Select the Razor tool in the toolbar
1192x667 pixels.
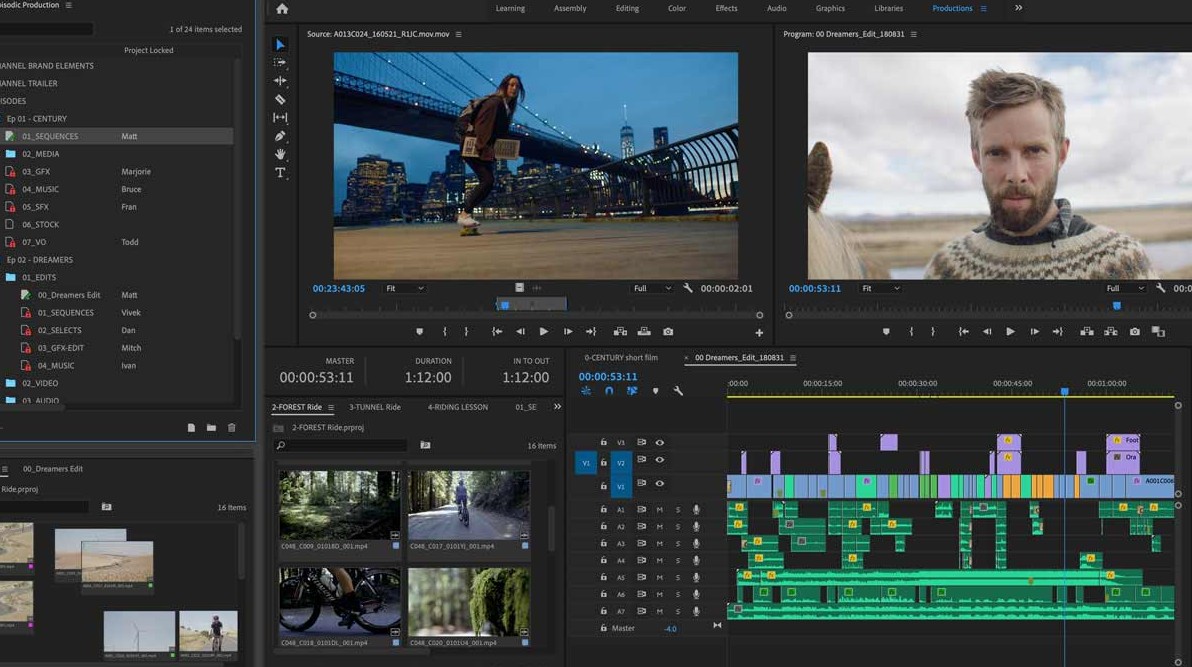click(280, 99)
